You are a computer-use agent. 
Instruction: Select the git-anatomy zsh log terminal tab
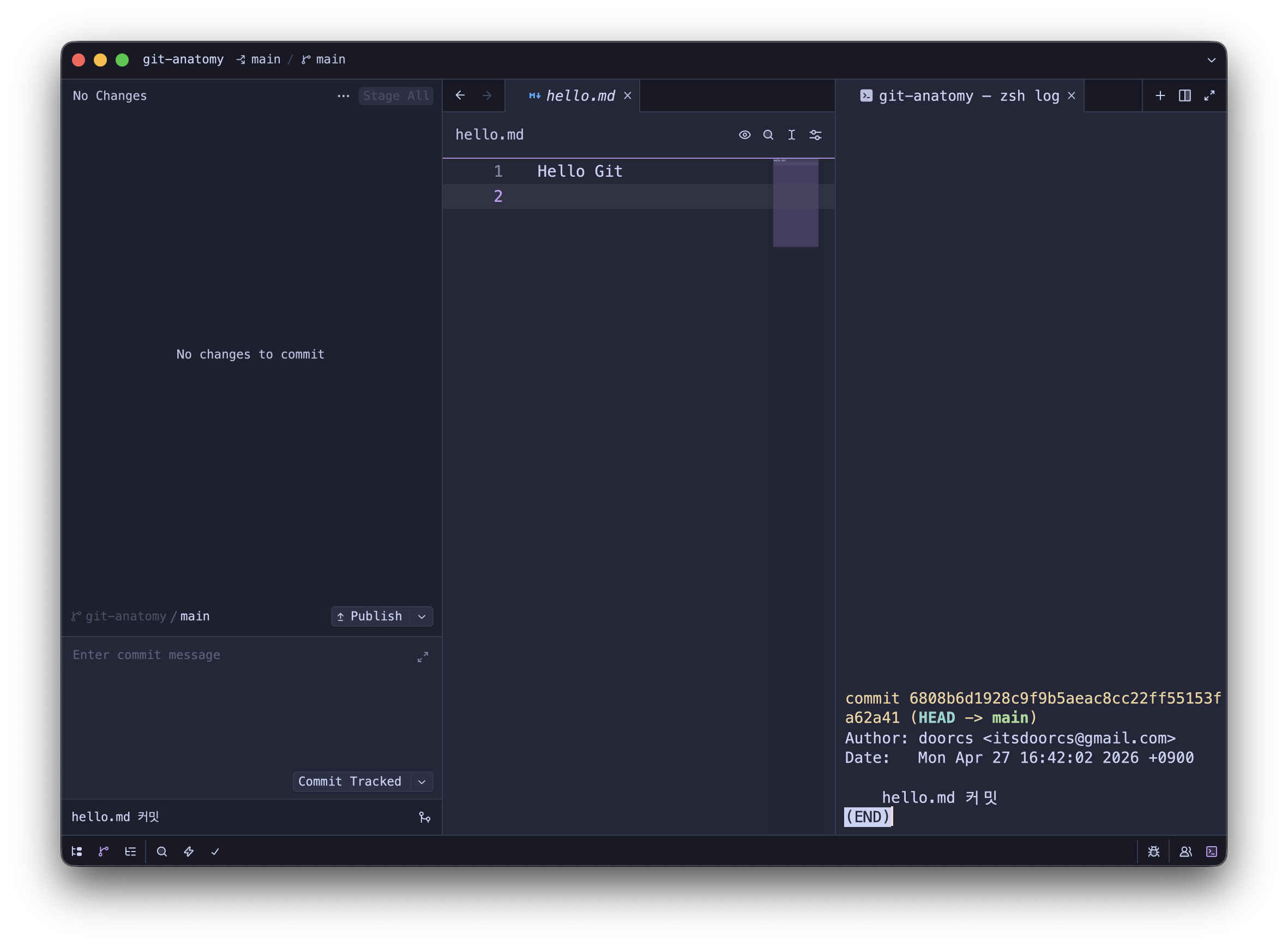[968, 95]
